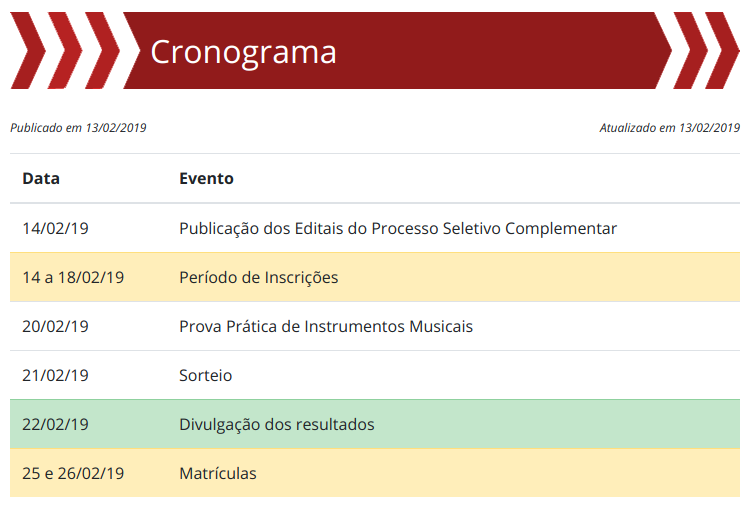Viewport: 754px width, 506px height.
Task: Click the left chevron arrows decoration
Action: pyautogui.click(x=62, y=50)
